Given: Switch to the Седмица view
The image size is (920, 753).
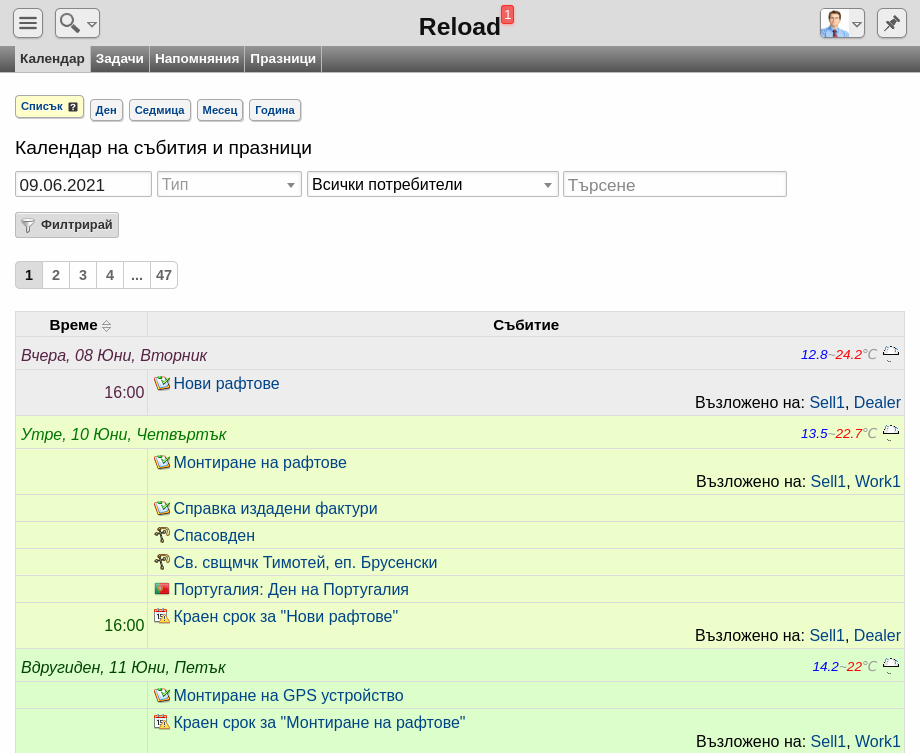Looking at the screenshot, I should coord(160,110).
